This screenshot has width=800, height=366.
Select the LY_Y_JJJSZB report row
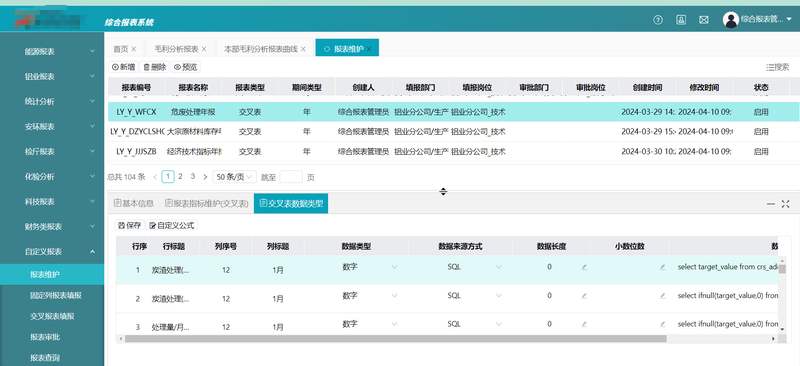(x=454, y=152)
